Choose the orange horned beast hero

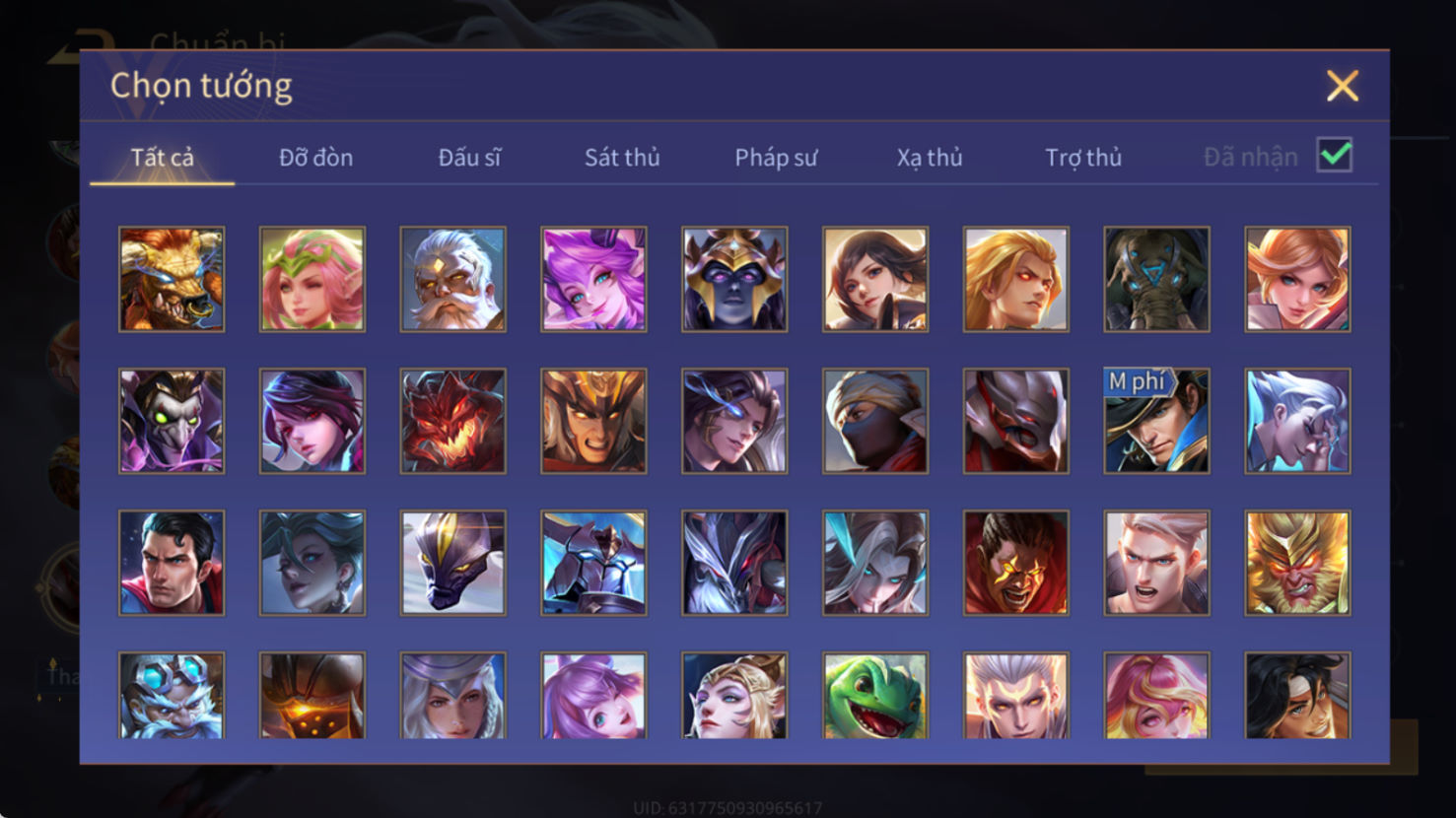[x=172, y=279]
